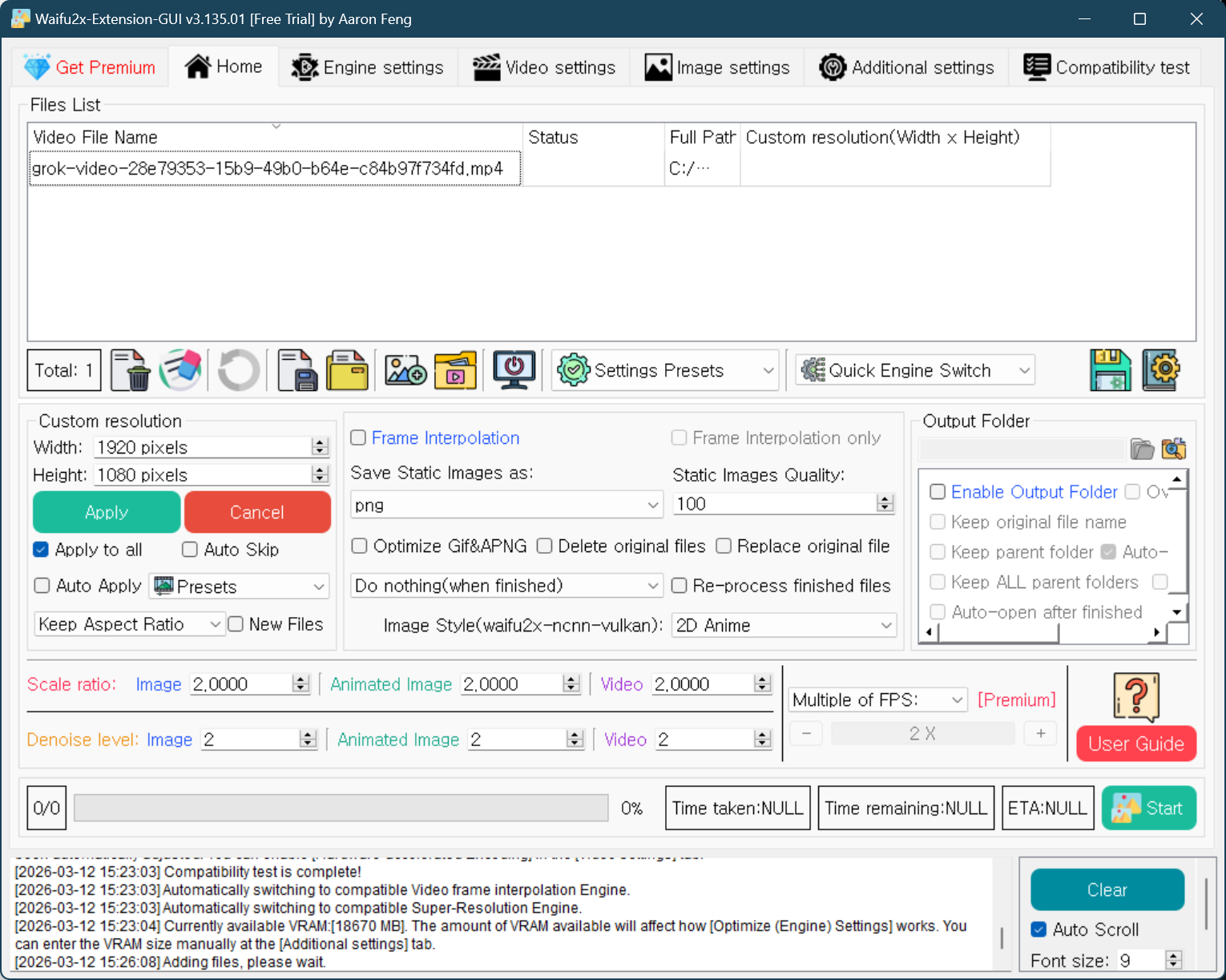Click the delete file trash icon
Image resolution: width=1226 pixels, height=980 pixels.
coord(131,370)
